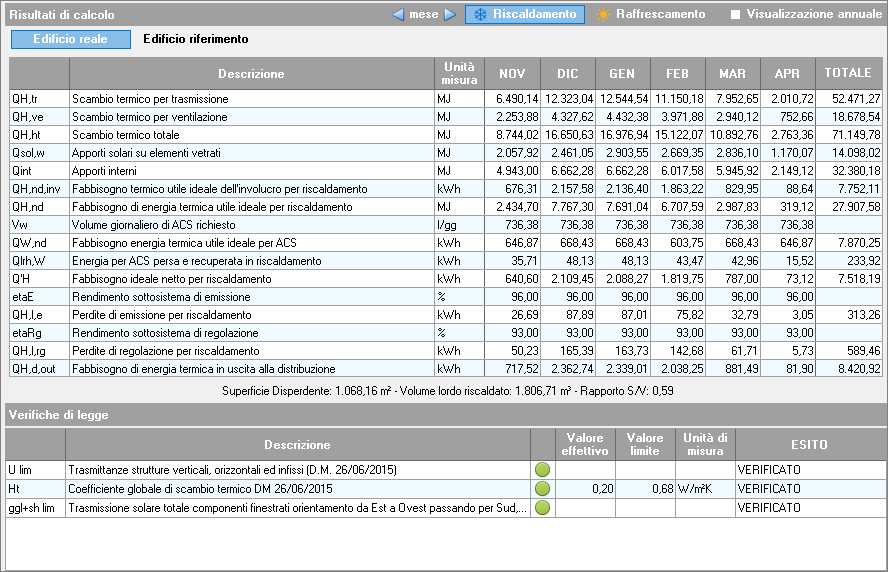Click the NOV column header

pyautogui.click(x=512, y=74)
